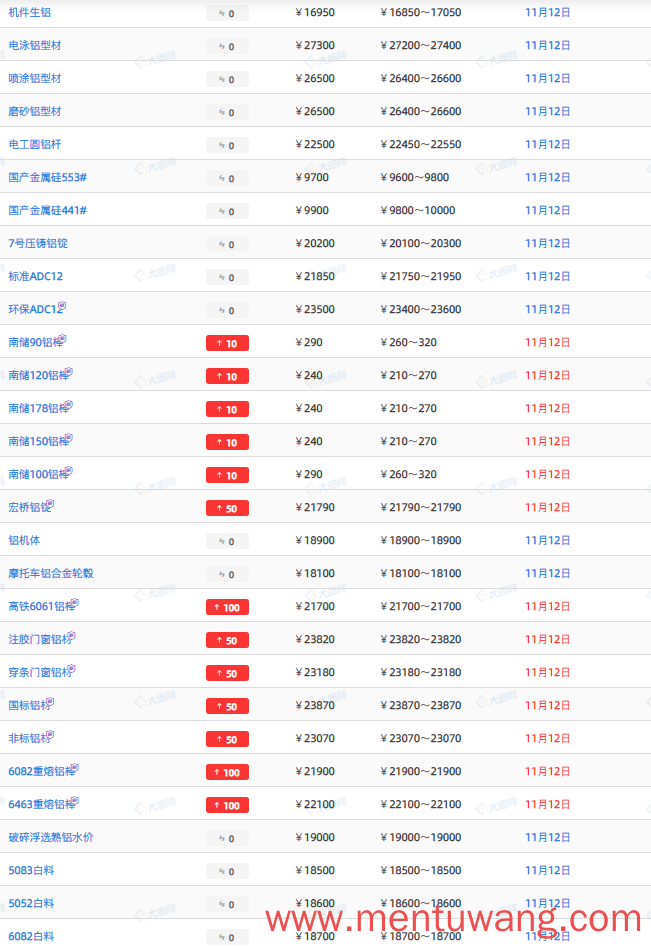The height and width of the screenshot is (949, 651).
Task: Open the 6082白料 link
Action: pos(31,936)
